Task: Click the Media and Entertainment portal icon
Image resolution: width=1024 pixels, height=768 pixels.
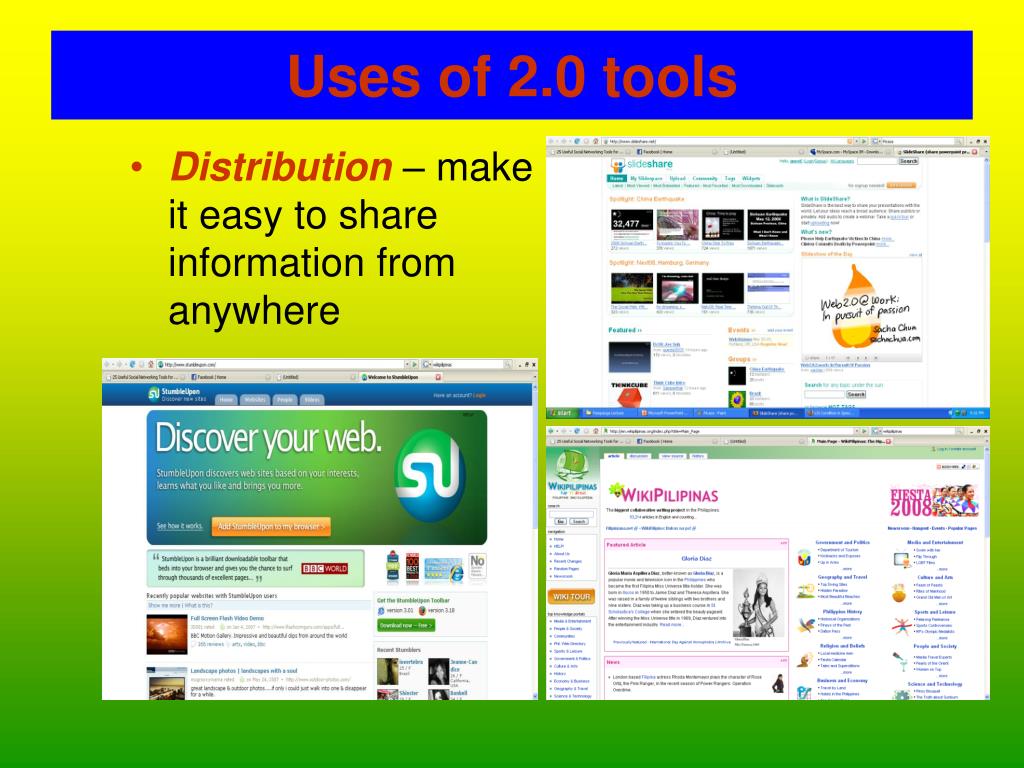Action: point(902,559)
